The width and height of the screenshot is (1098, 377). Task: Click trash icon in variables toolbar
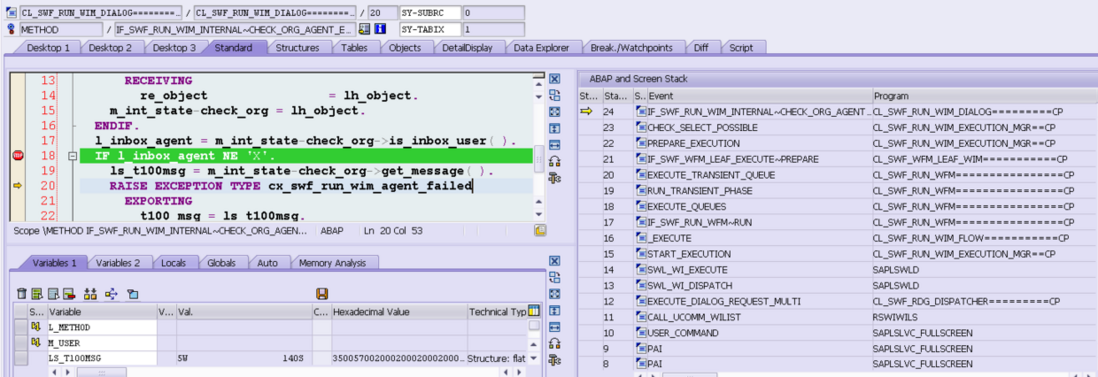pyautogui.click(x=22, y=294)
